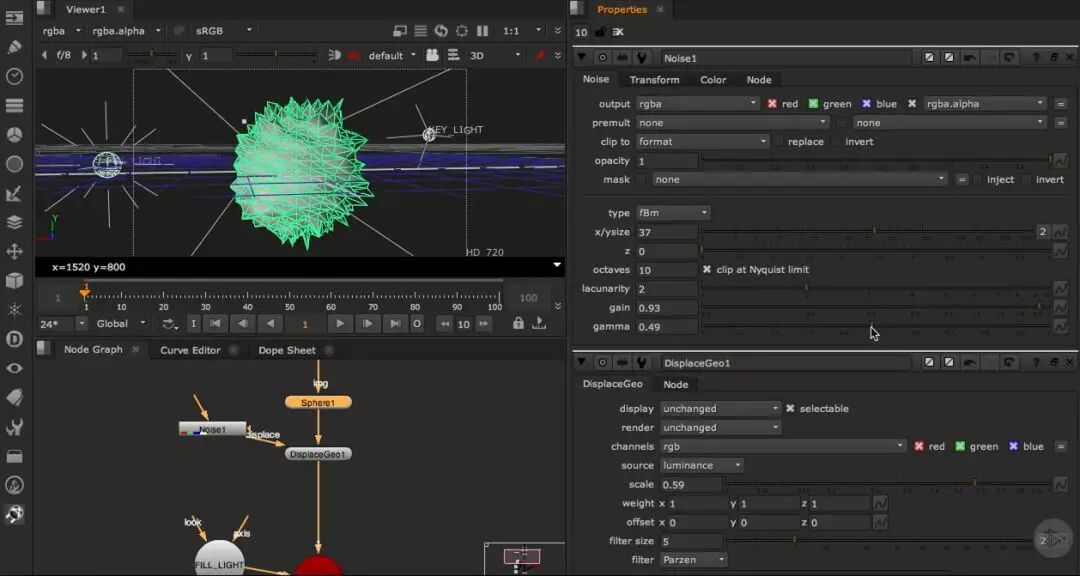The height and width of the screenshot is (576, 1080).
Task: Switch to the Curve Editor tab
Action: click(190, 350)
